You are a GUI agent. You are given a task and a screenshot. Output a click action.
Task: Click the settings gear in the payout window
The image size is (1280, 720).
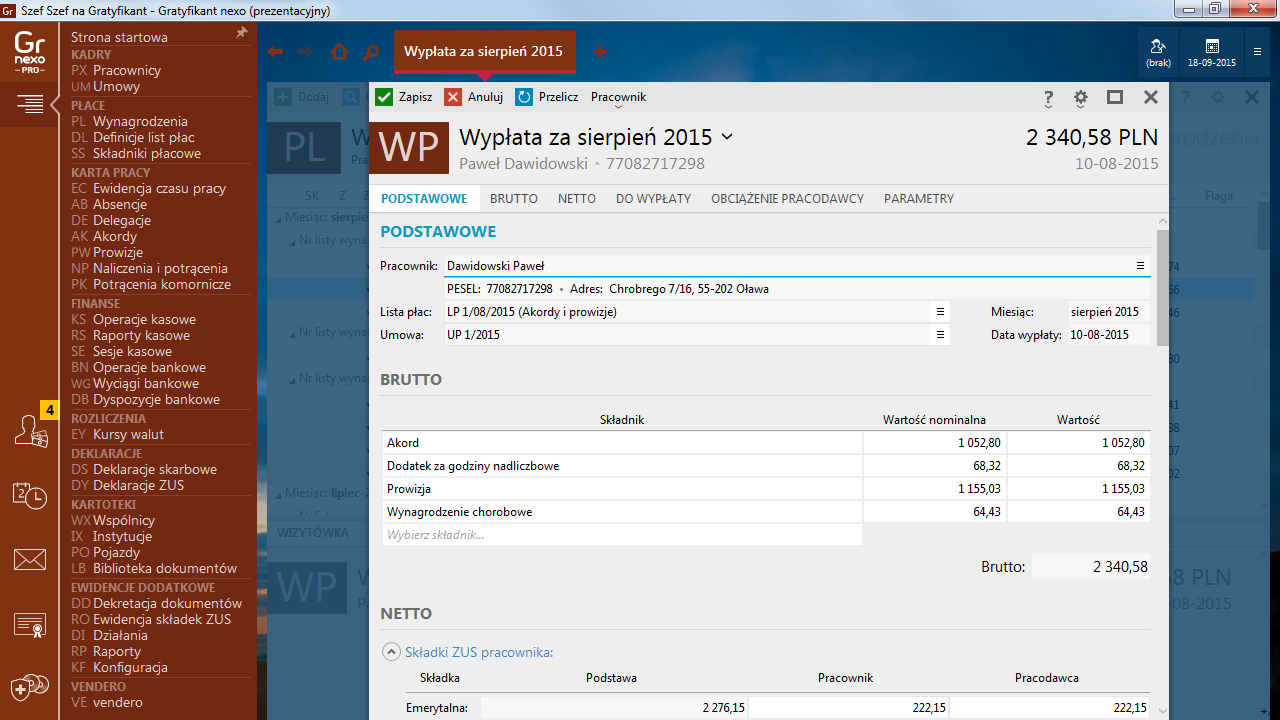1080,98
